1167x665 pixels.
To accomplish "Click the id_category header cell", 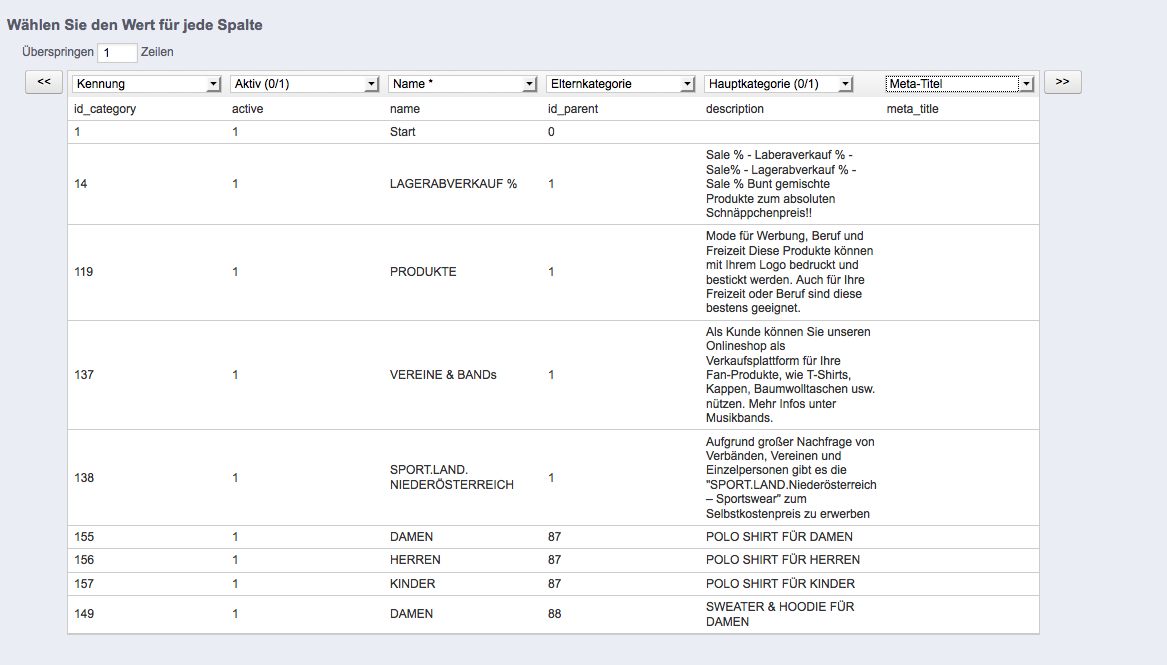I will point(105,109).
